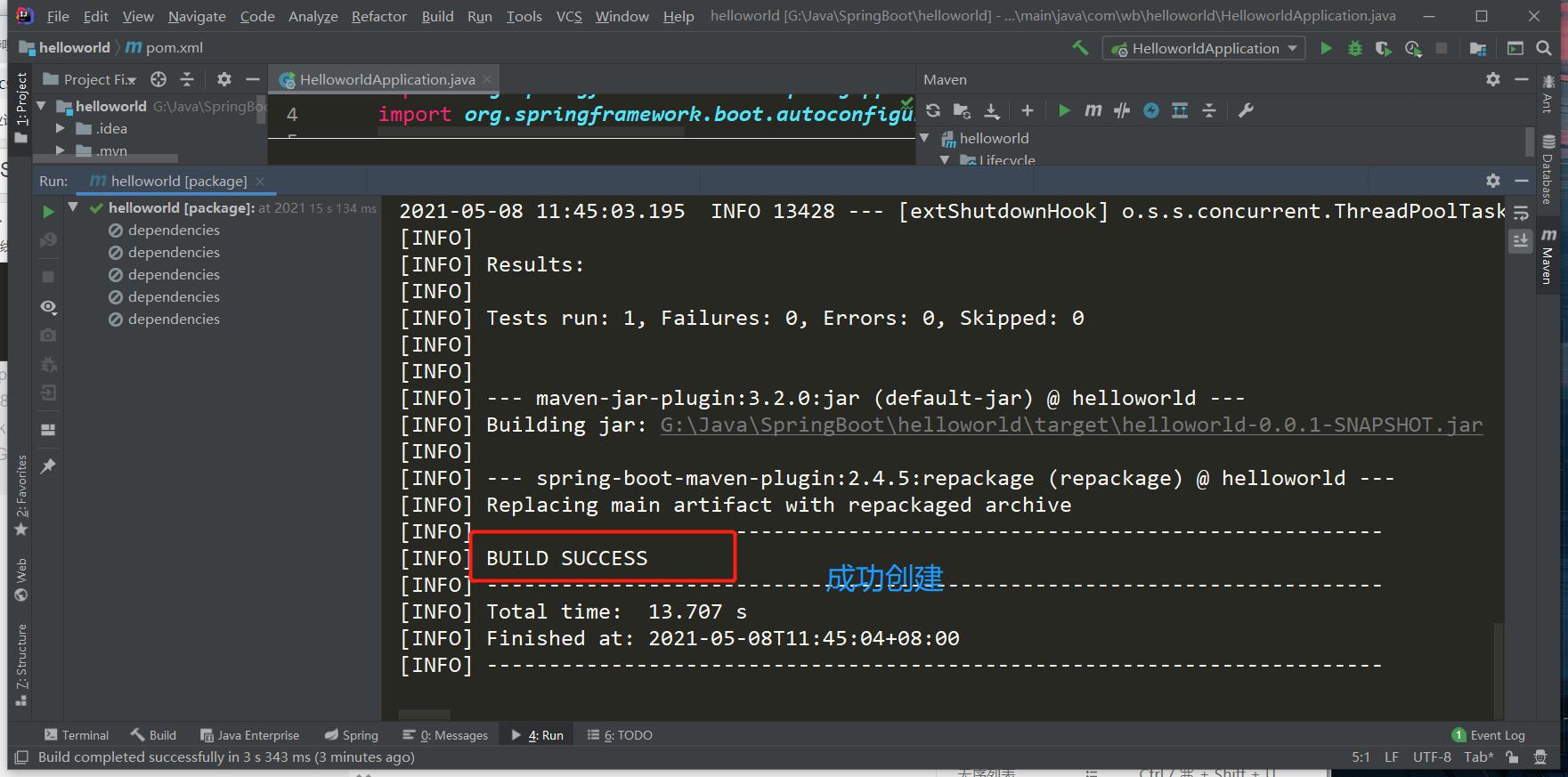Click the LF line separator in status bar

click(x=1391, y=757)
